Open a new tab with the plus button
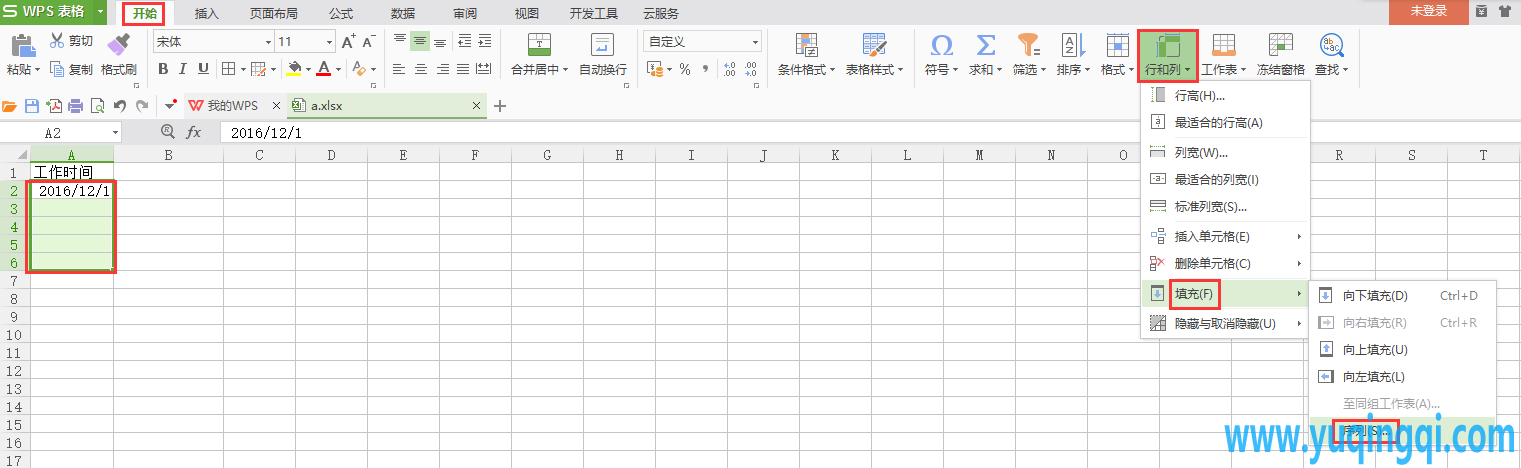Screen dimensions: 1521x468 [x=500, y=105]
